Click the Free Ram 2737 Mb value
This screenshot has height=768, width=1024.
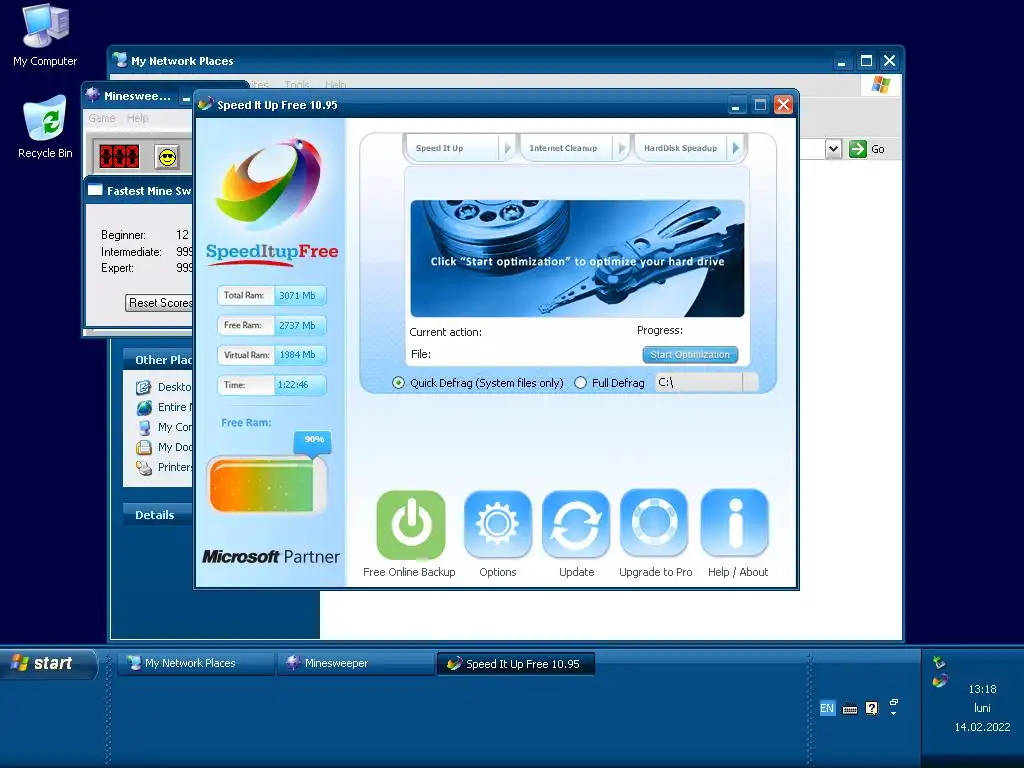click(298, 325)
